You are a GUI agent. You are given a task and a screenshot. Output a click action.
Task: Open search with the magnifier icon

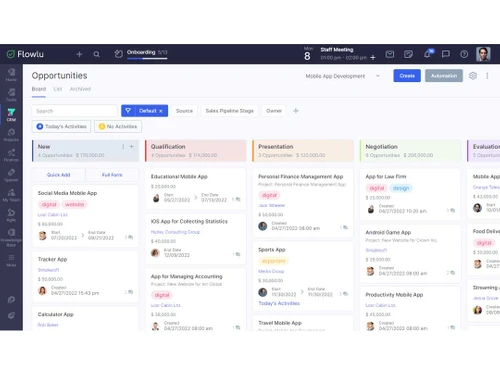pos(96,54)
